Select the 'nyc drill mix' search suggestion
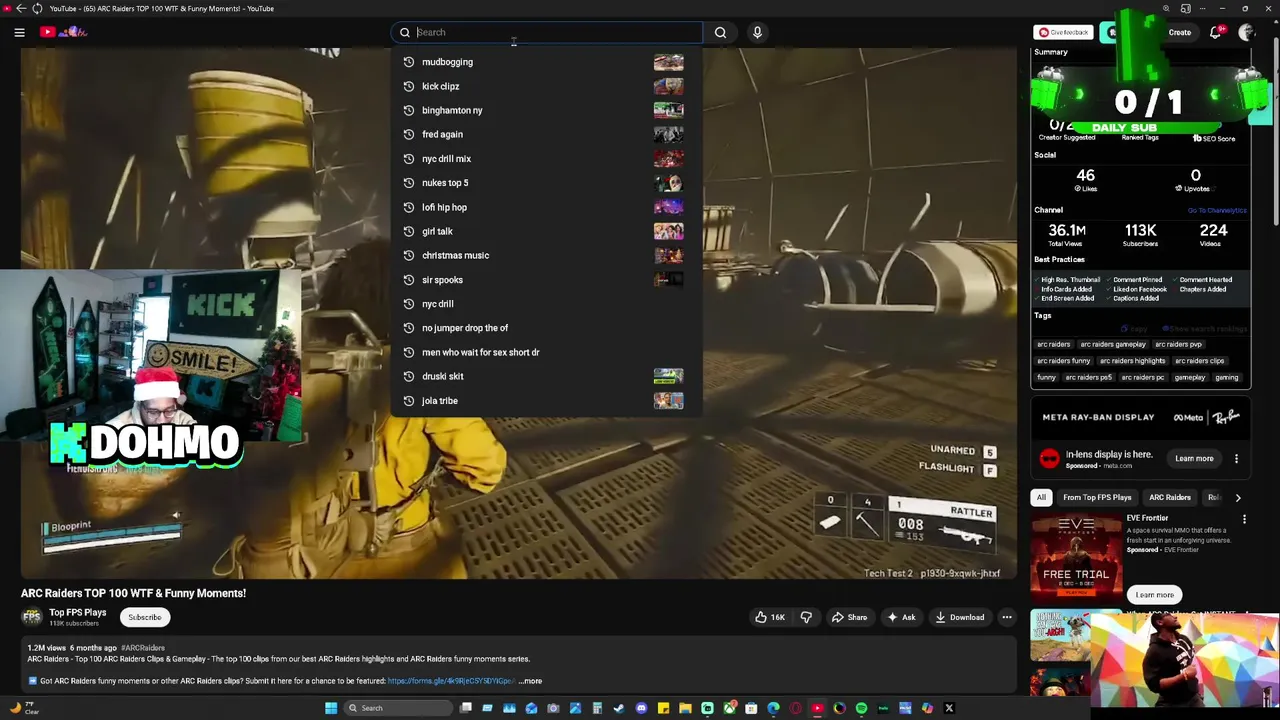 pos(546,158)
